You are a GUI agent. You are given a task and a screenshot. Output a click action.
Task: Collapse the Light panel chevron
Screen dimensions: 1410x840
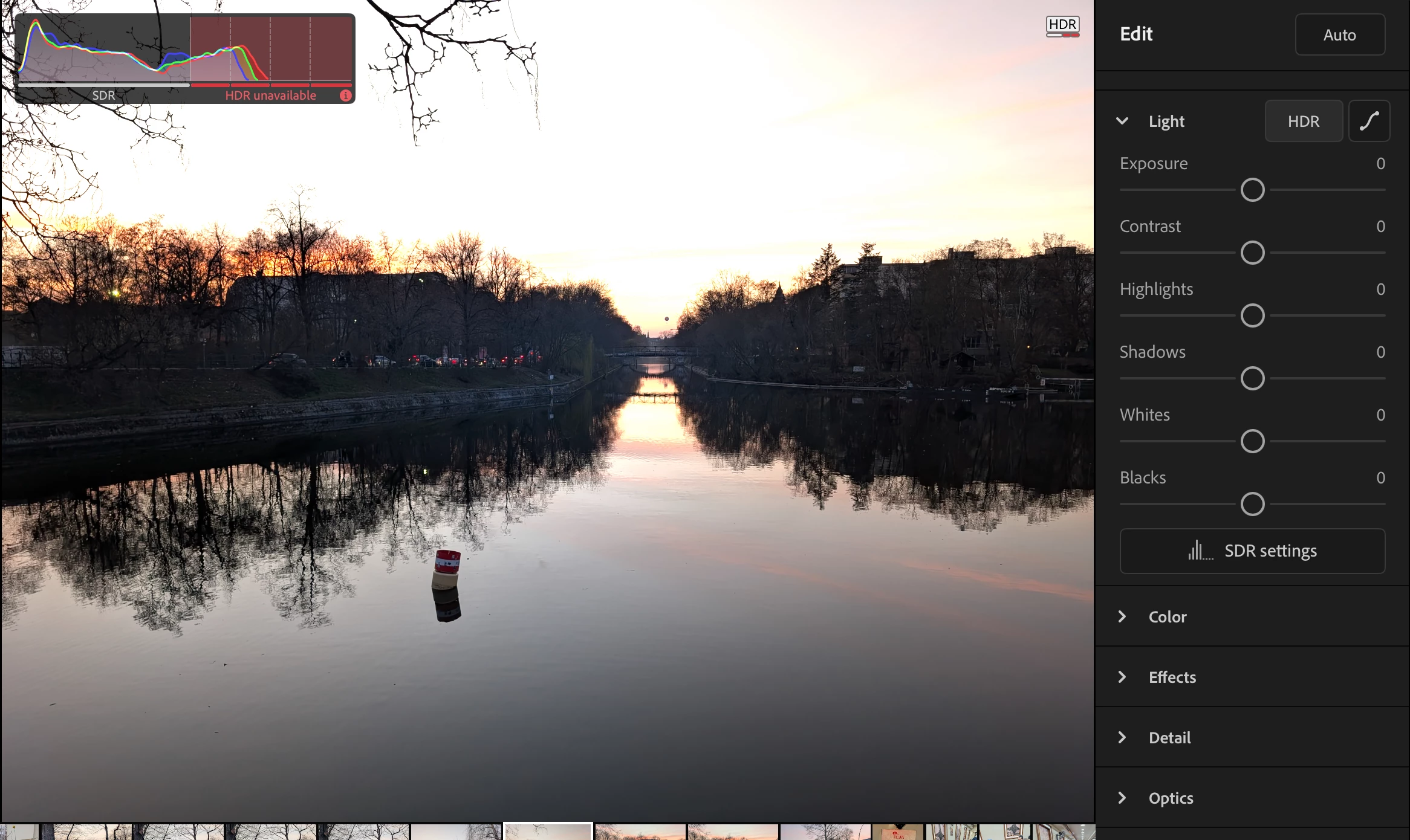(x=1122, y=121)
